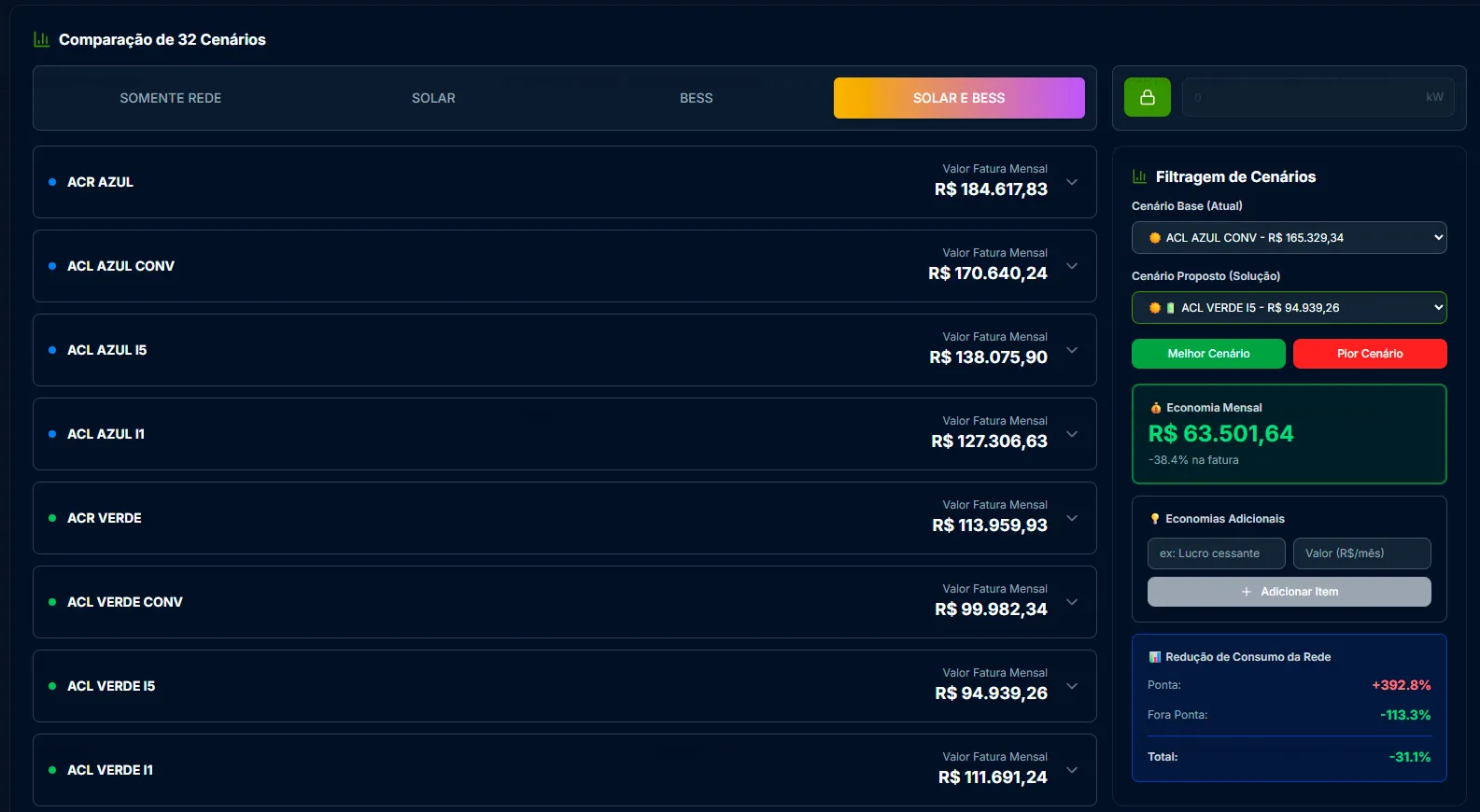Click the Adicionar Item button
The width and height of the screenshot is (1480, 812).
pyautogui.click(x=1289, y=592)
